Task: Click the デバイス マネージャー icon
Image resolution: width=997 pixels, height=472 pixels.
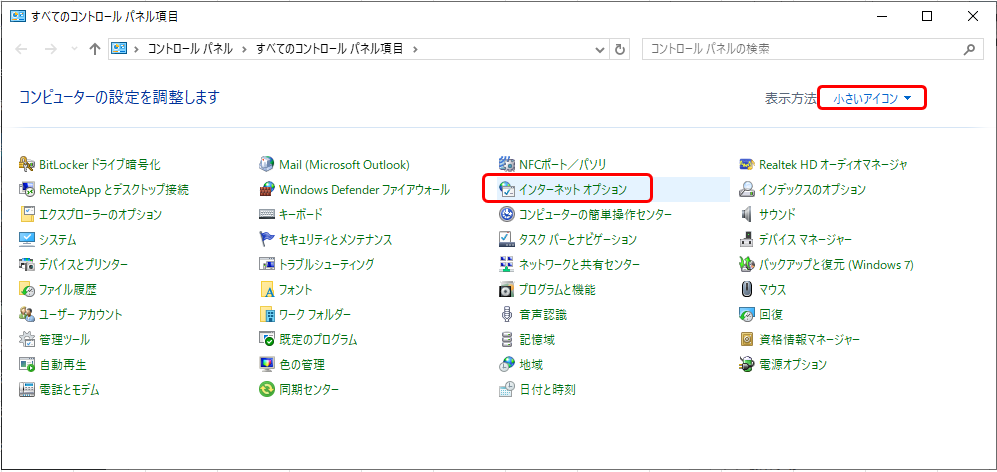Action: click(x=747, y=240)
